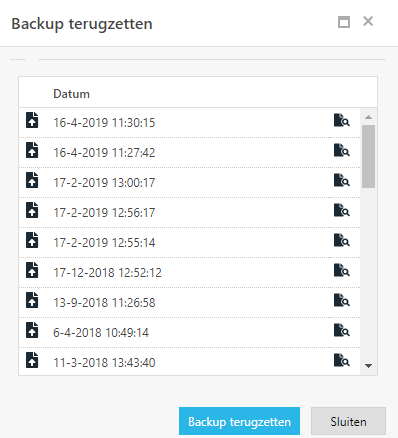
Task: Click the scroll down arrow in list
Action: tap(368, 366)
